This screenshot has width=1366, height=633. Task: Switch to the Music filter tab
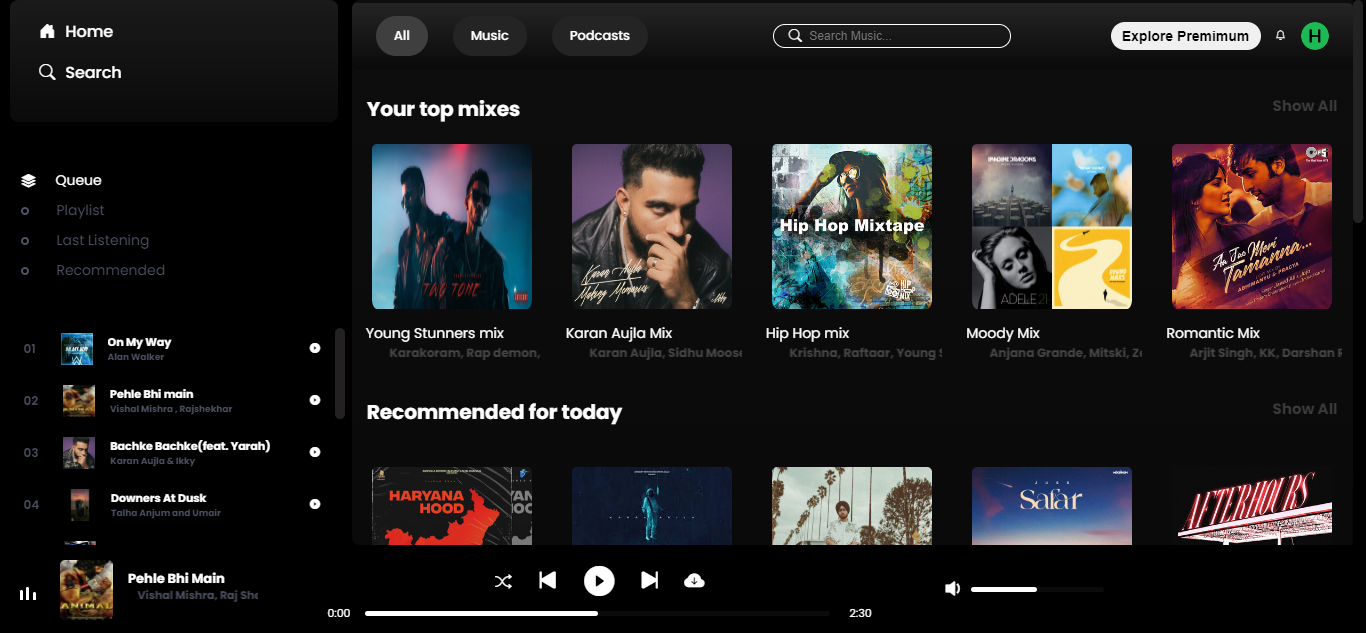pyautogui.click(x=489, y=36)
